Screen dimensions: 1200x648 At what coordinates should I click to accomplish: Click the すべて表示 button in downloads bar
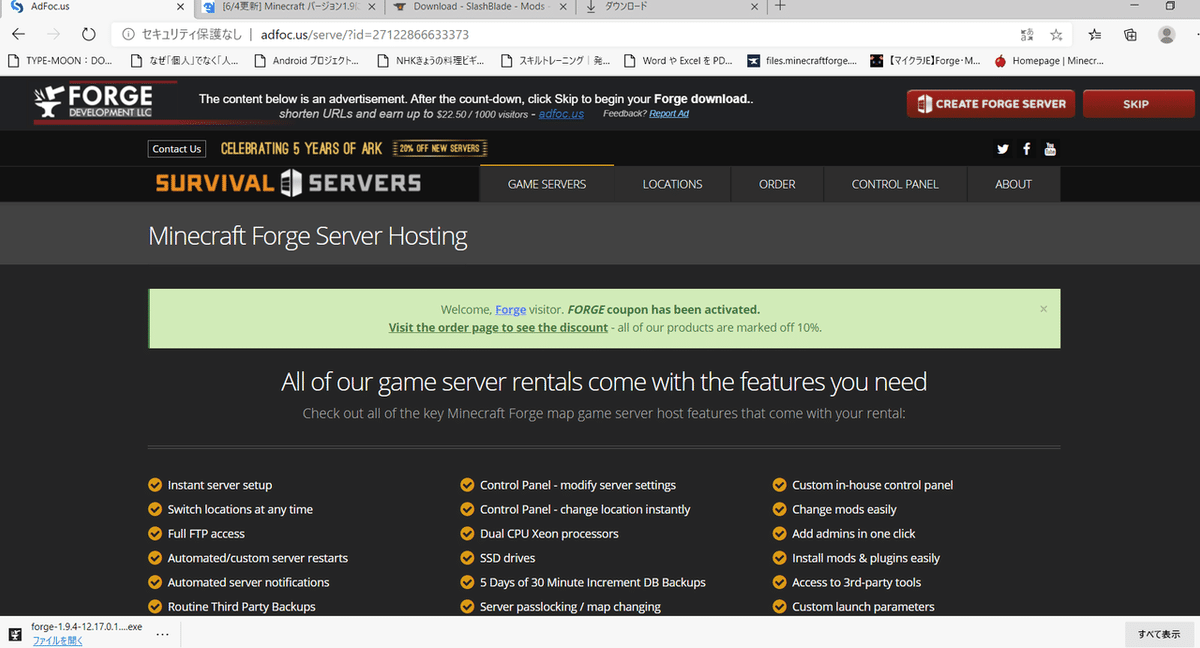click(1158, 634)
